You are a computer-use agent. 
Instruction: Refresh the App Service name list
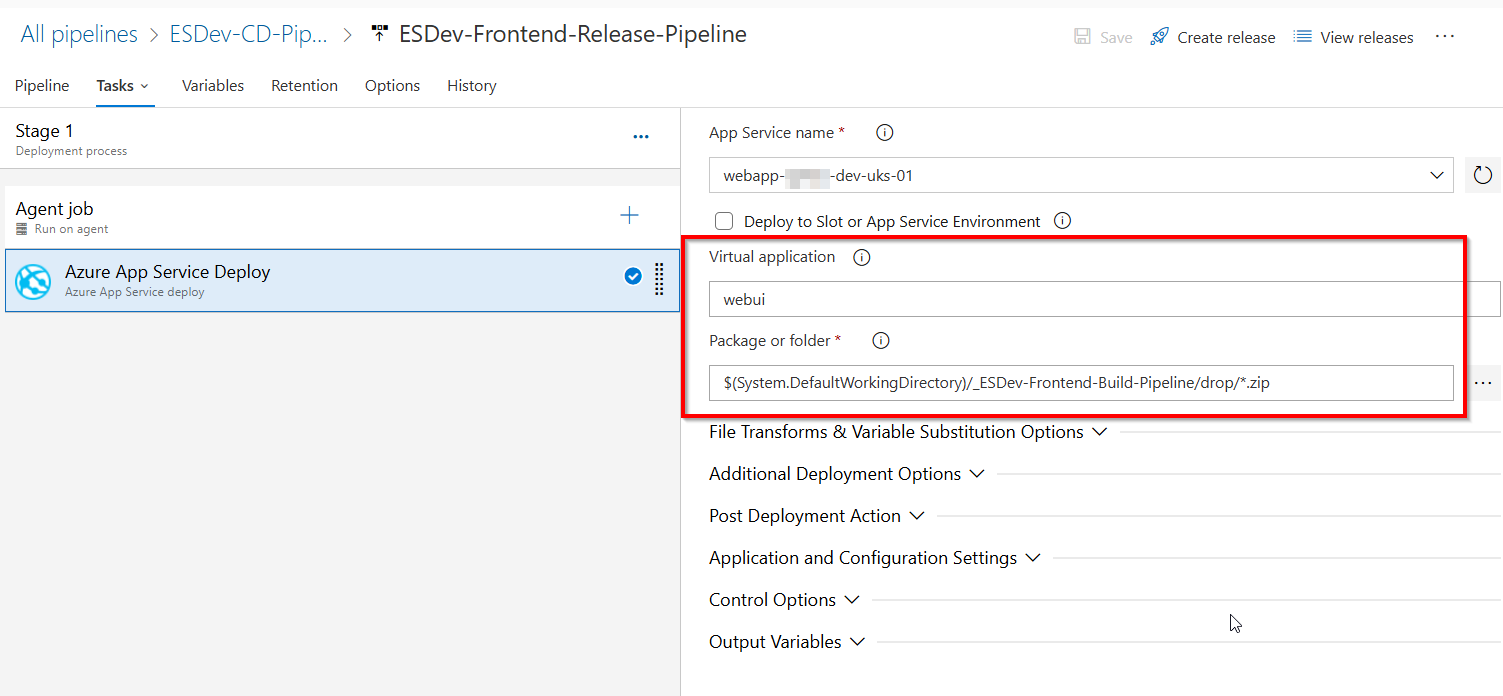pyautogui.click(x=1483, y=176)
